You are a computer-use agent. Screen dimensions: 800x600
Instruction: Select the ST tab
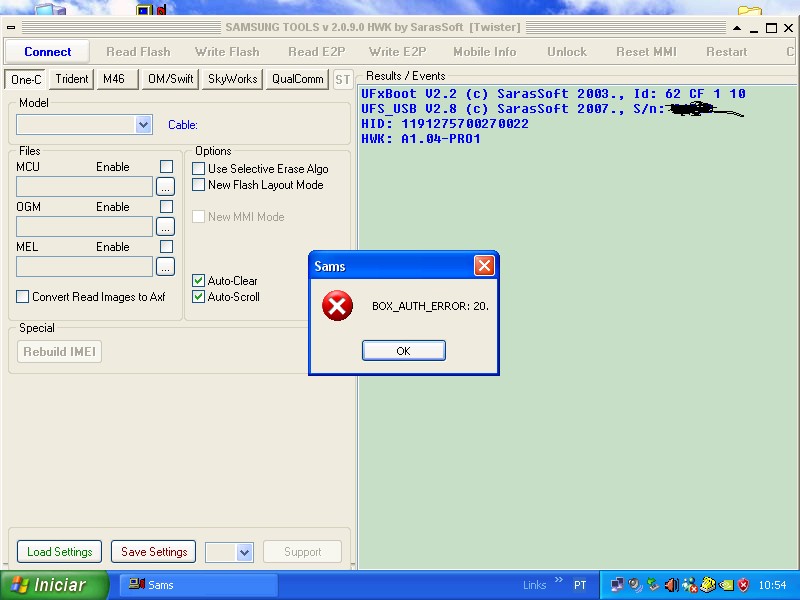pyautogui.click(x=342, y=80)
